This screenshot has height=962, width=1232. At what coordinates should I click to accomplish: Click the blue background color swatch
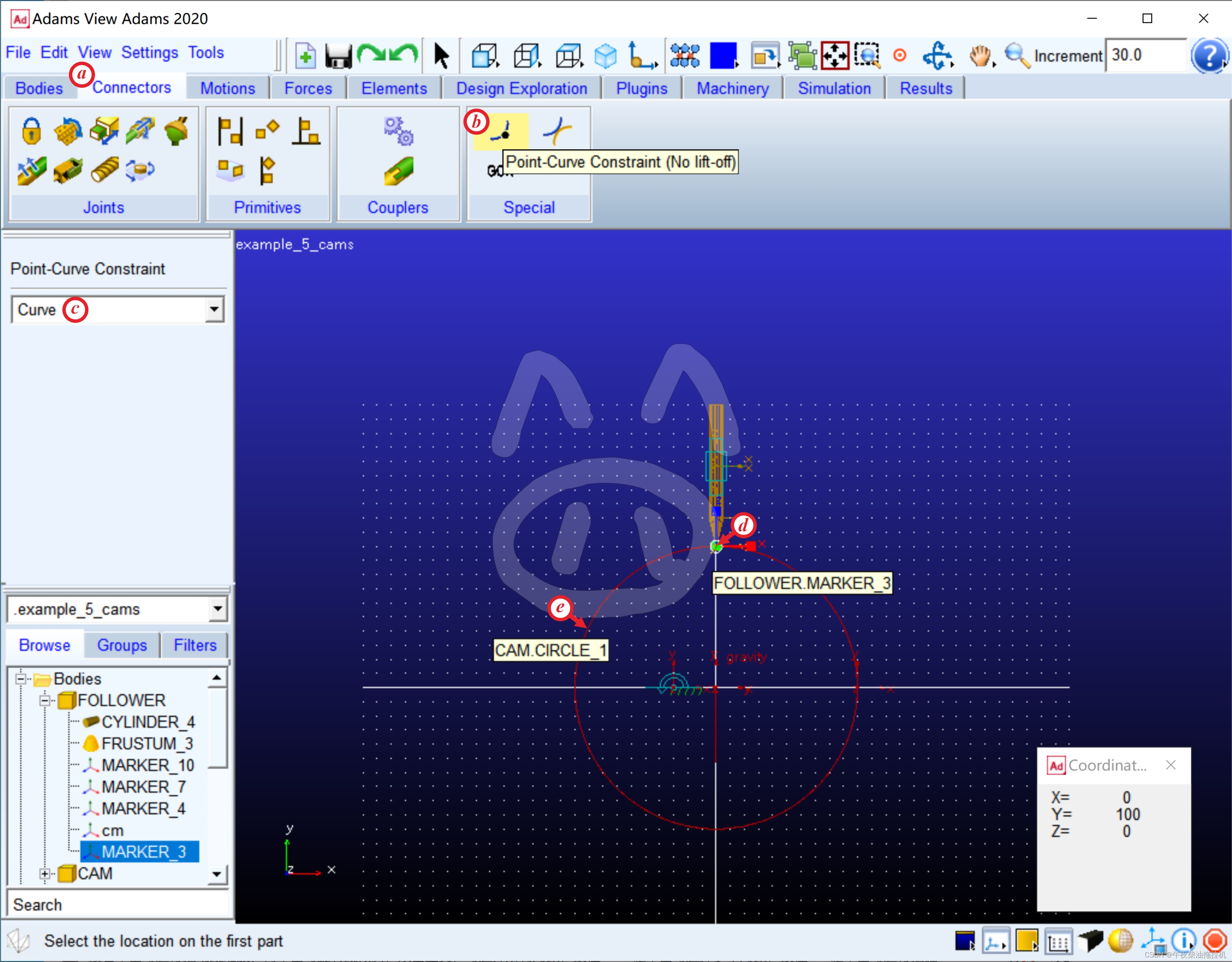click(723, 56)
